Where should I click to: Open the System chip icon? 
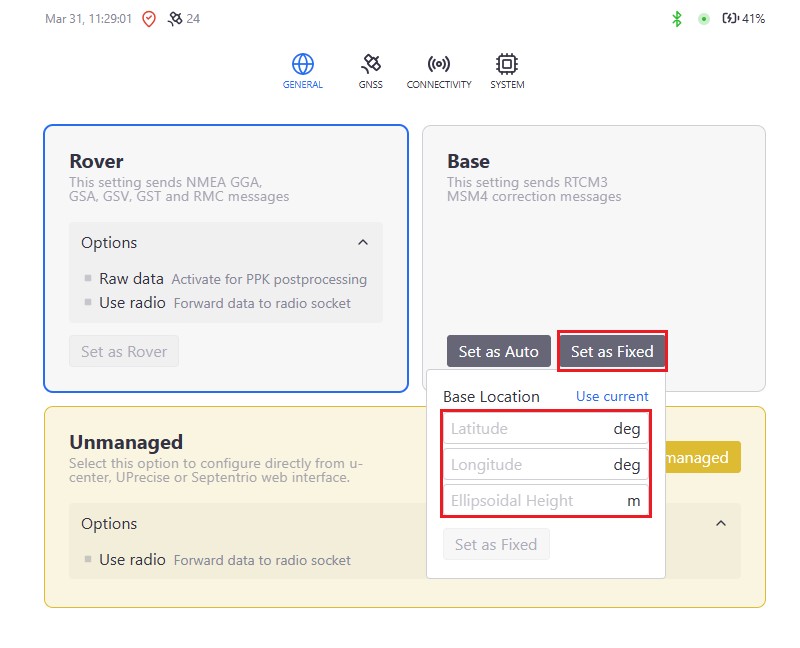pyautogui.click(x=507, y=65)
